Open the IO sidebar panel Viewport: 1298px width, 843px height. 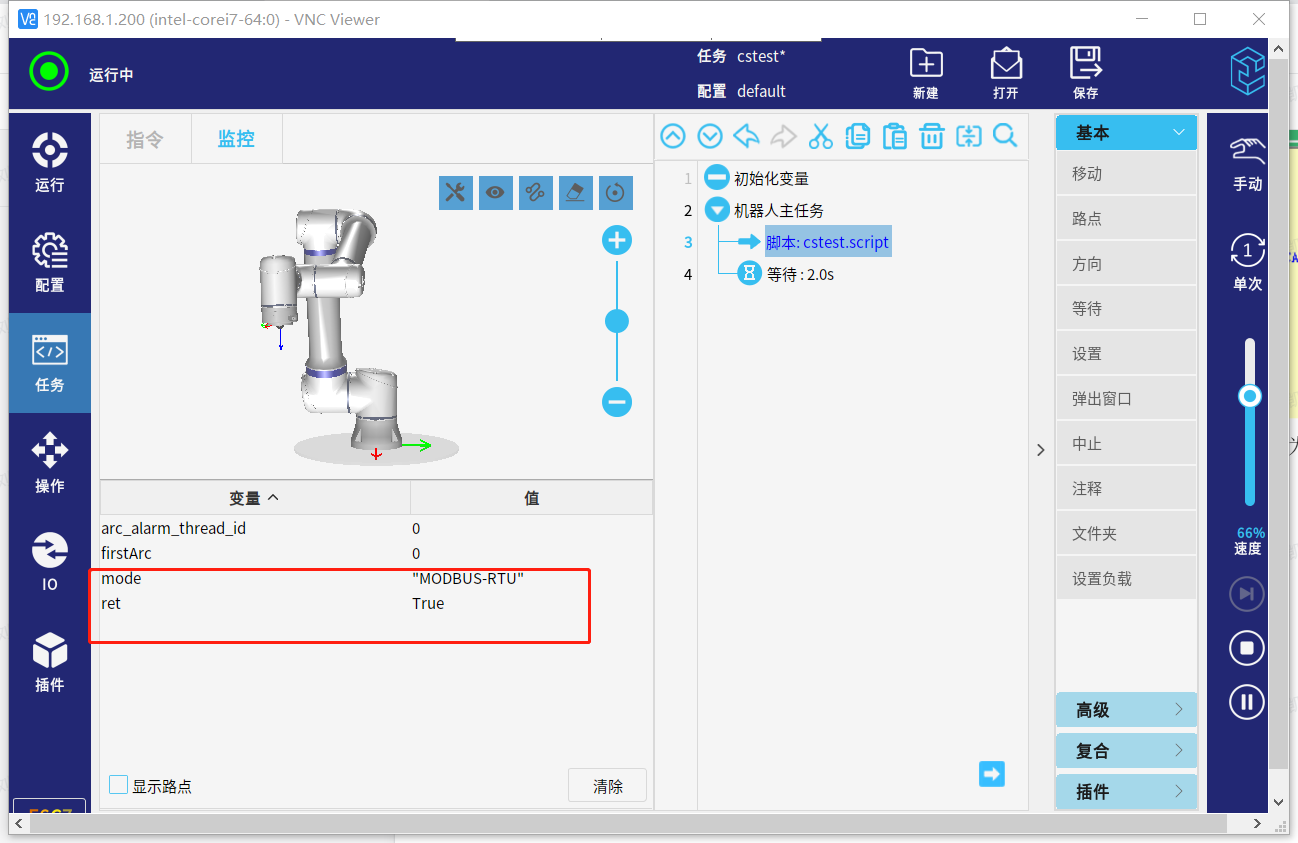pos(49,561)
